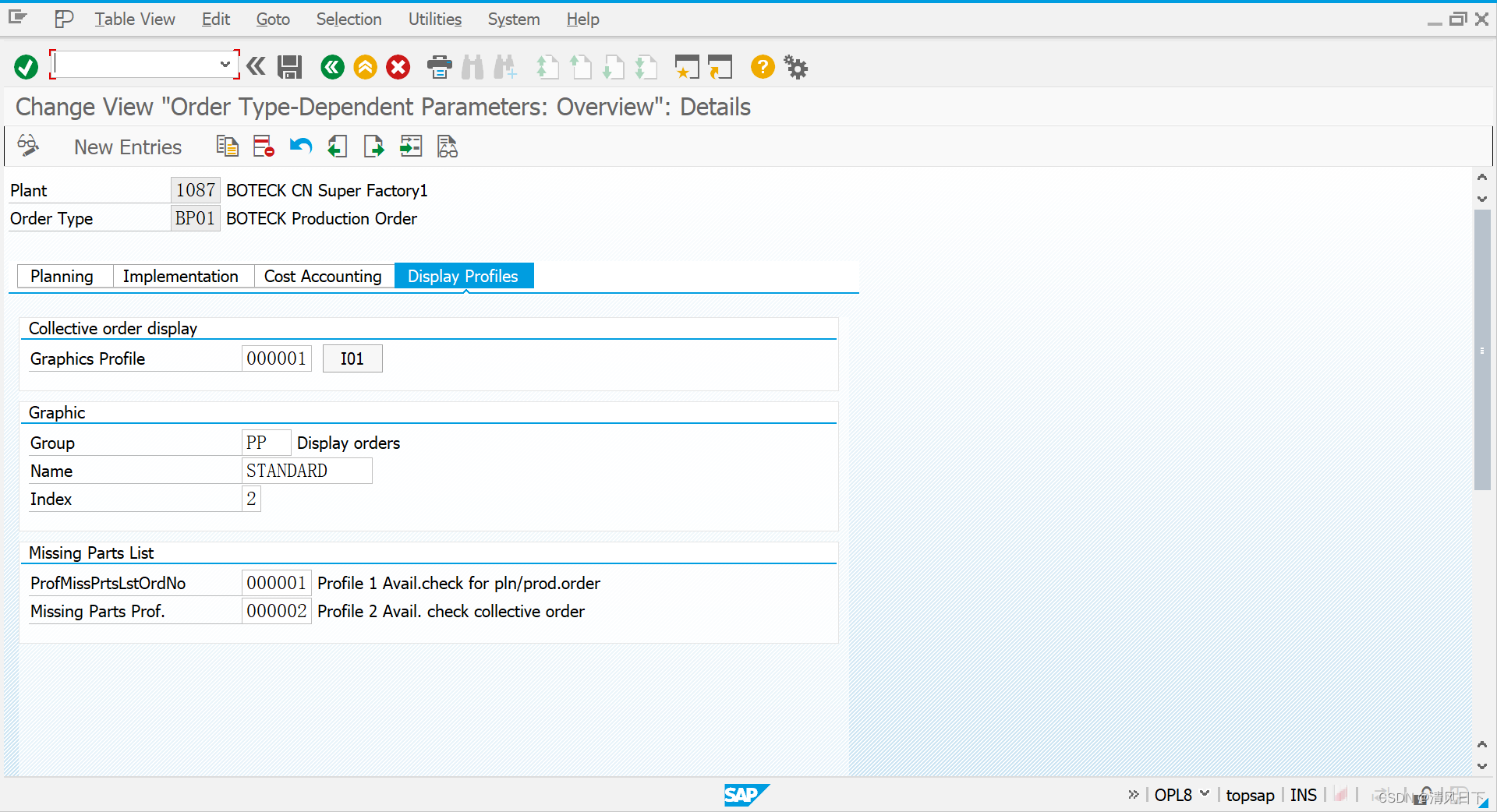The height and width of the screenshot is (812, 1497).
Task: Click the Copy As icon
Action: [227, 146]
